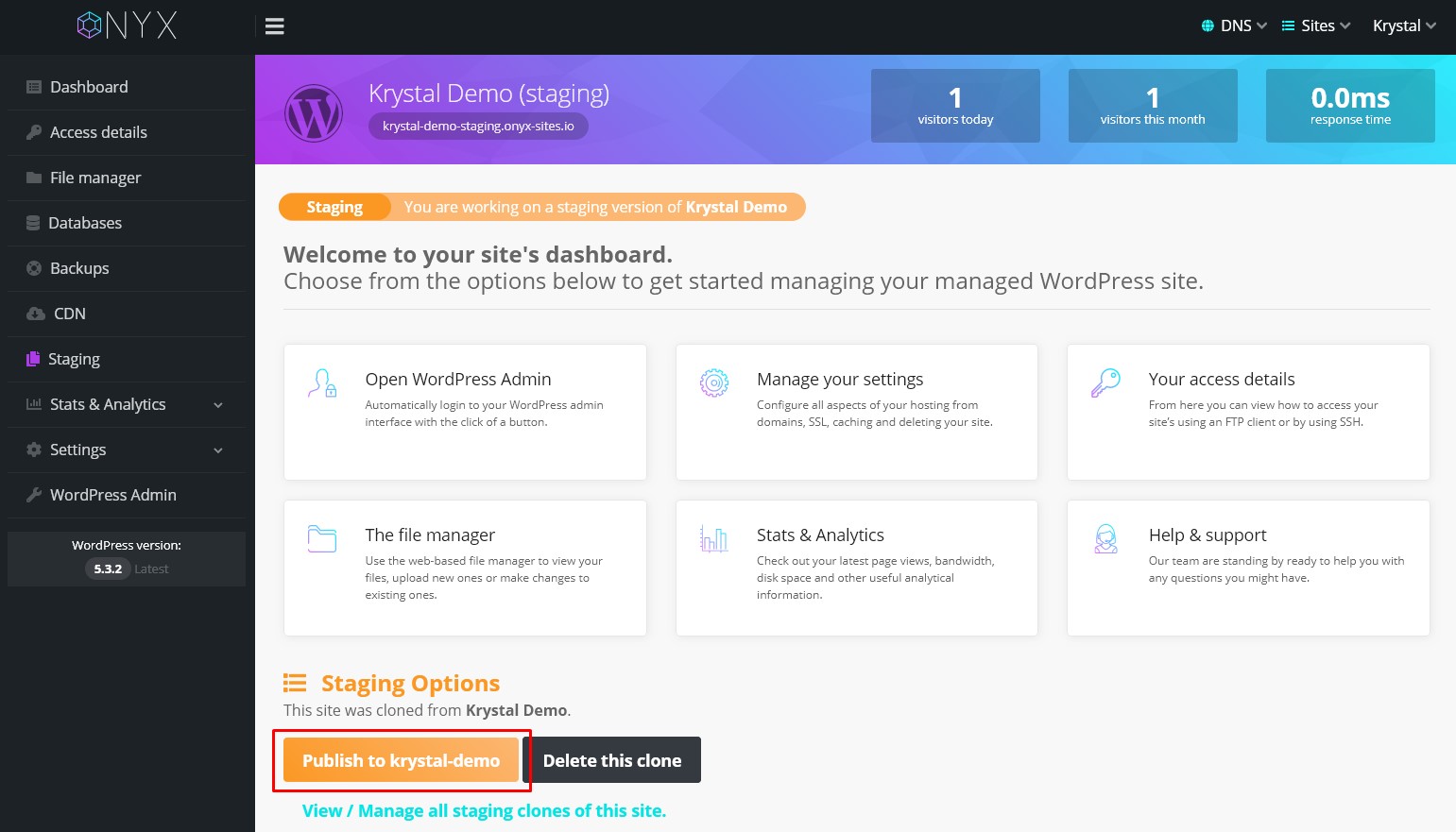Open The file manager card title
Screen dimensions: 1456x832
pos(430,535)
